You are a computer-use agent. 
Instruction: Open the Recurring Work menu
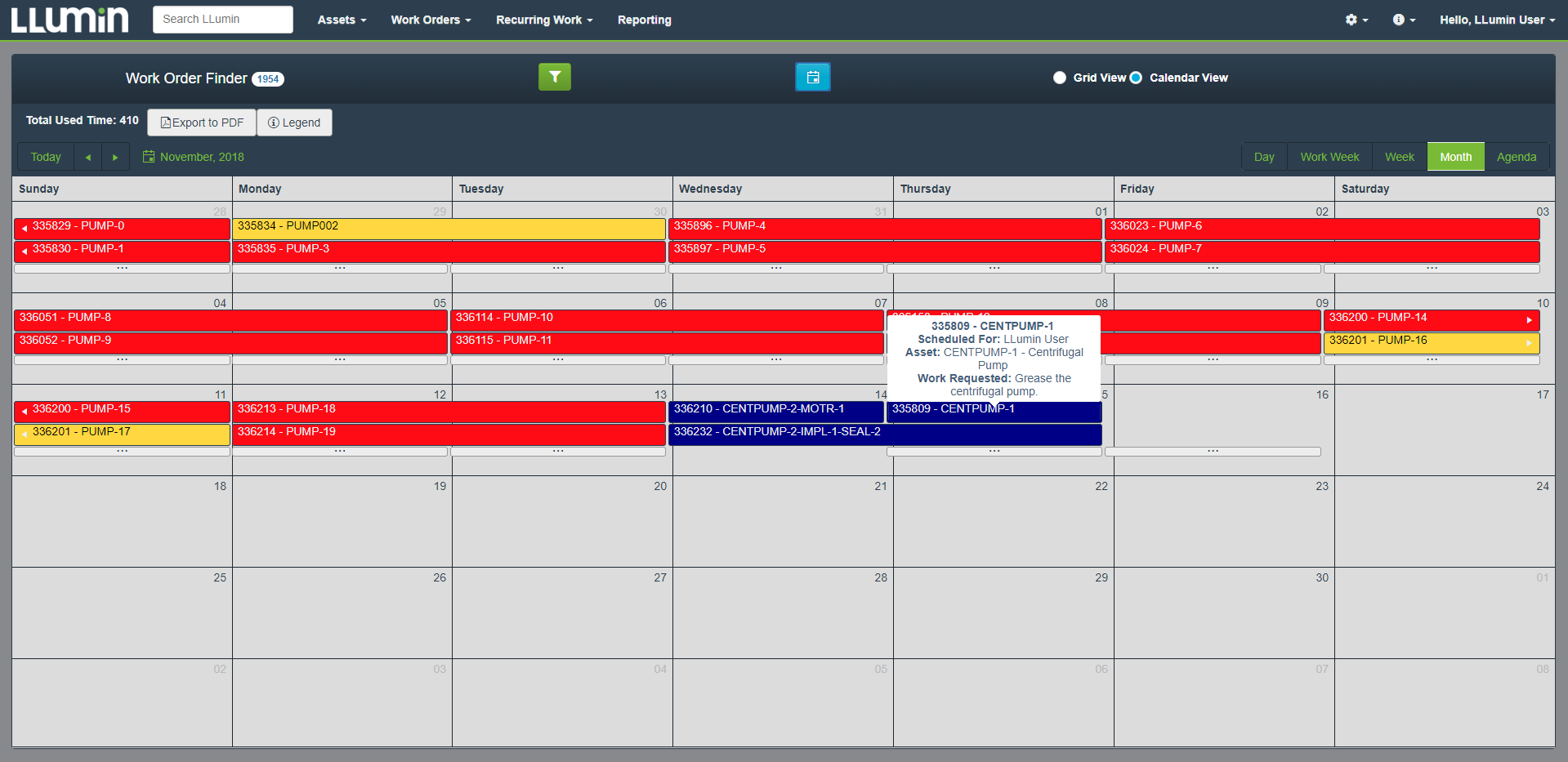tap(543, 20)
